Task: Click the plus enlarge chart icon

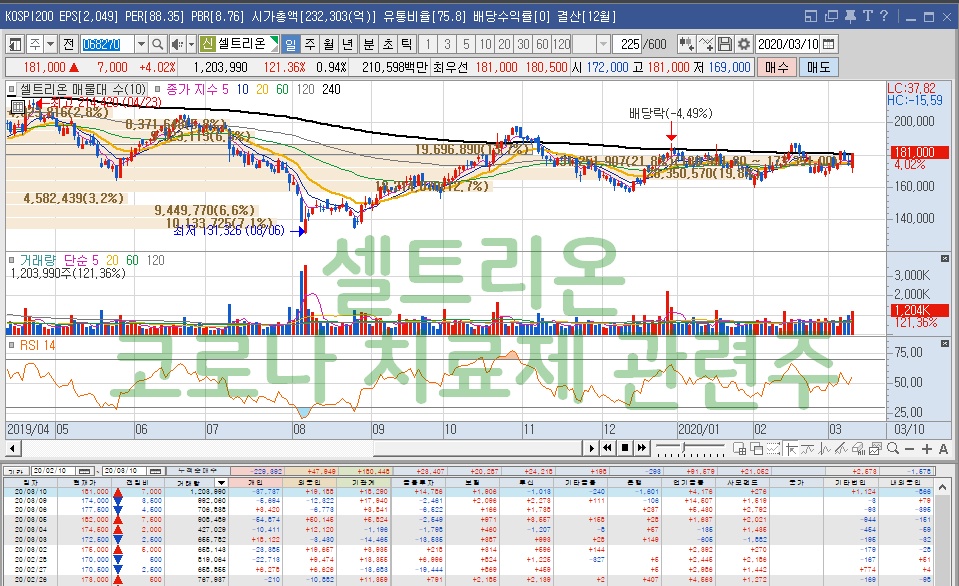Action: (927, 449)
